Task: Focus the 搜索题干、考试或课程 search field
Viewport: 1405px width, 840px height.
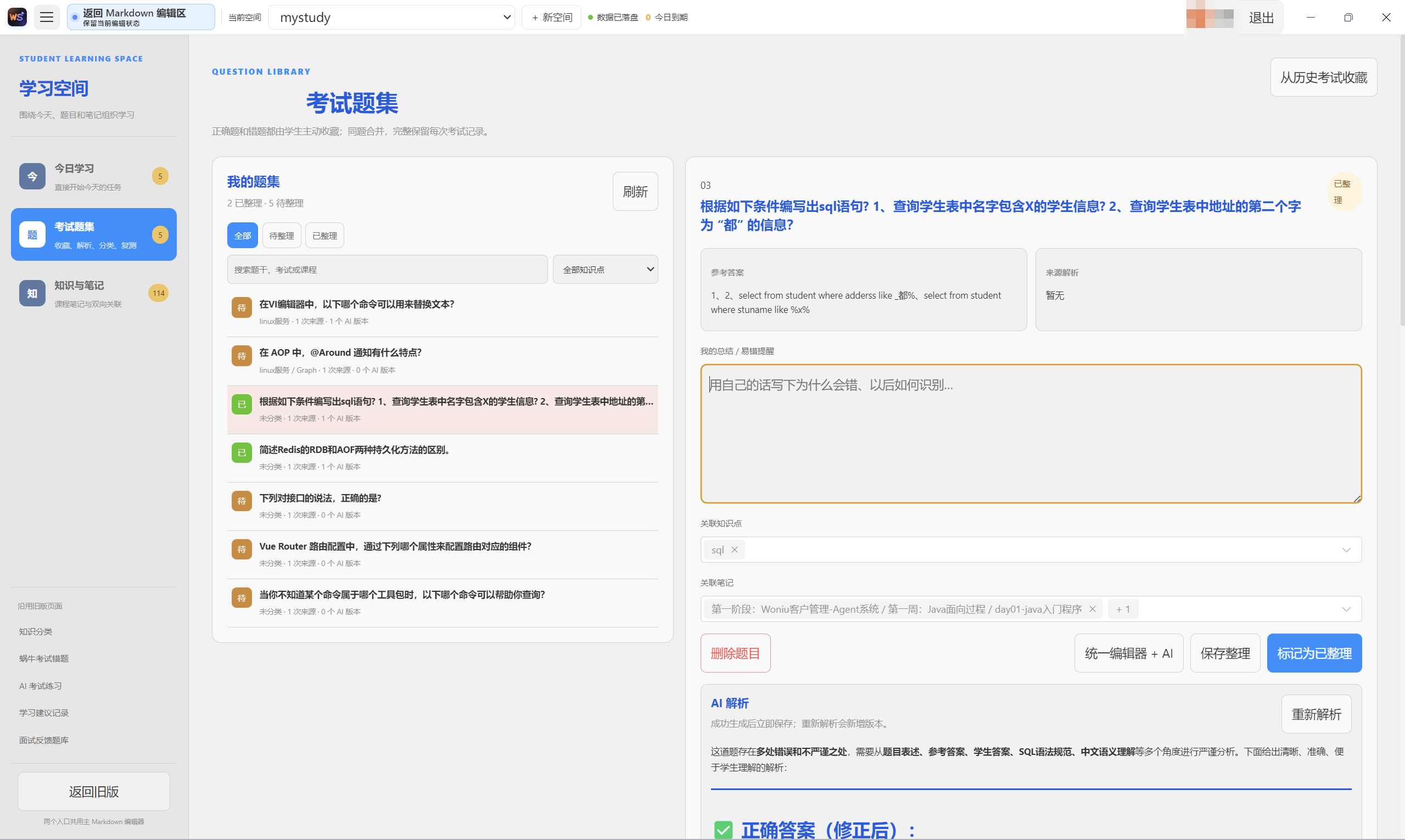Action: (x=387, y=270)
